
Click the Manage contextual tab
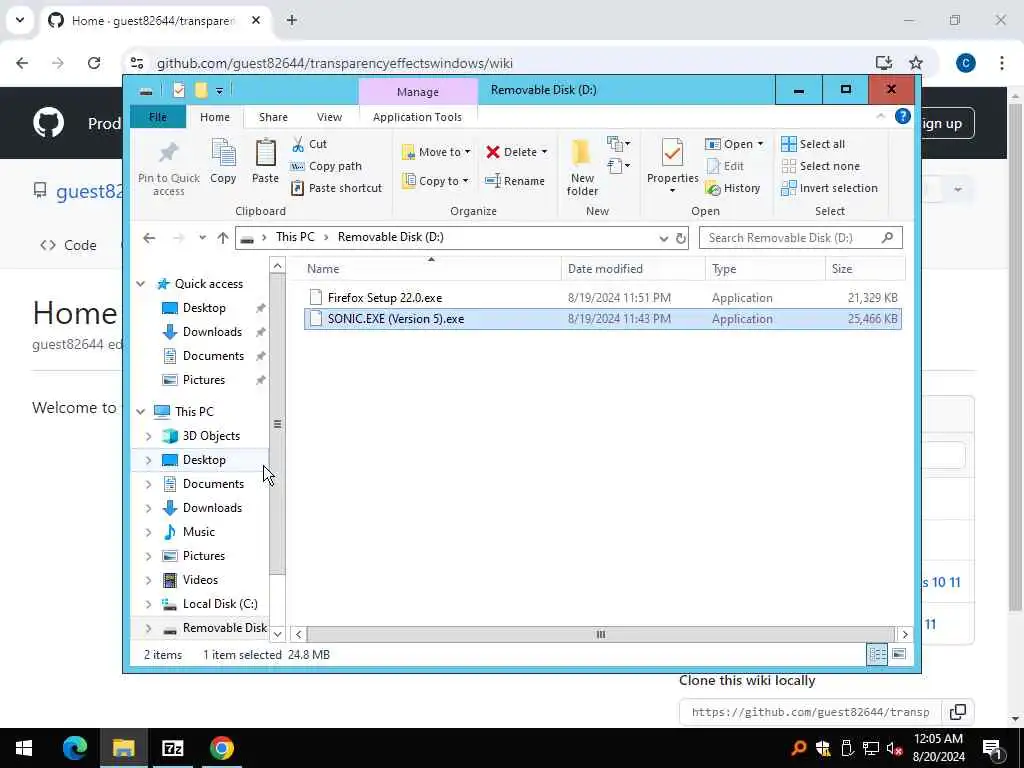[418, 92]
